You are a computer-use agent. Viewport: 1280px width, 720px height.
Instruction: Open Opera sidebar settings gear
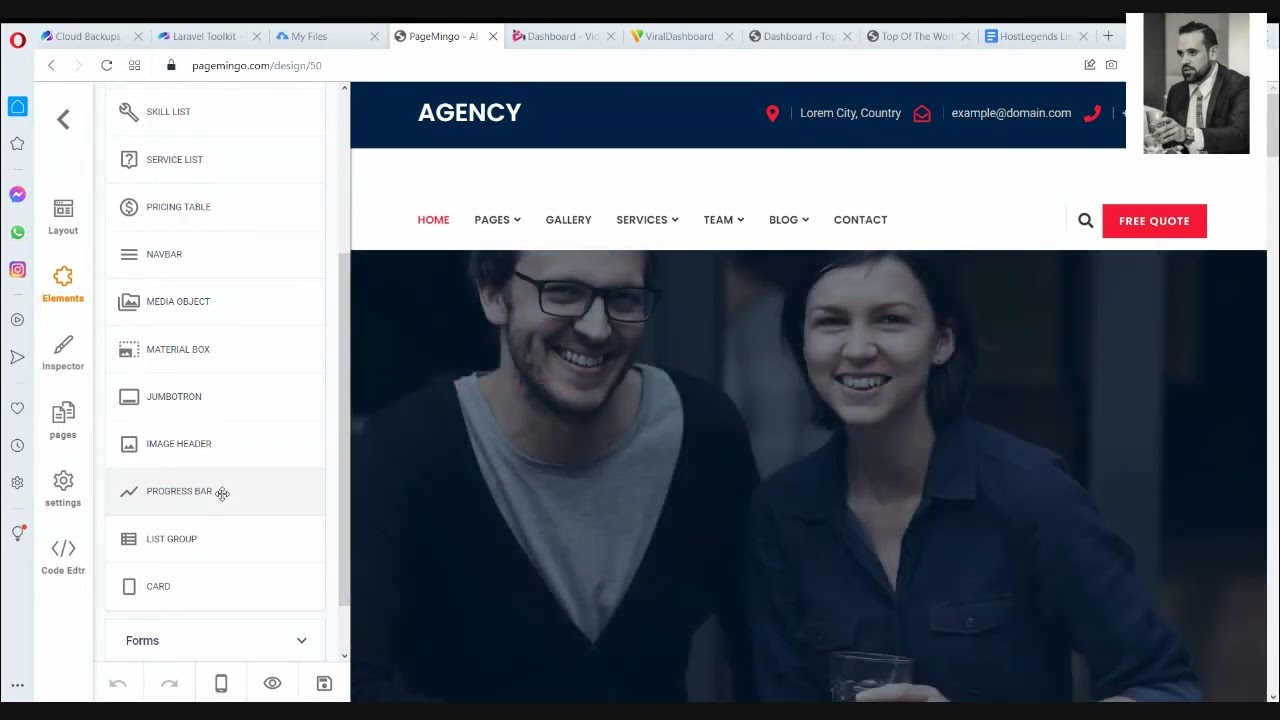coord(17,482)
